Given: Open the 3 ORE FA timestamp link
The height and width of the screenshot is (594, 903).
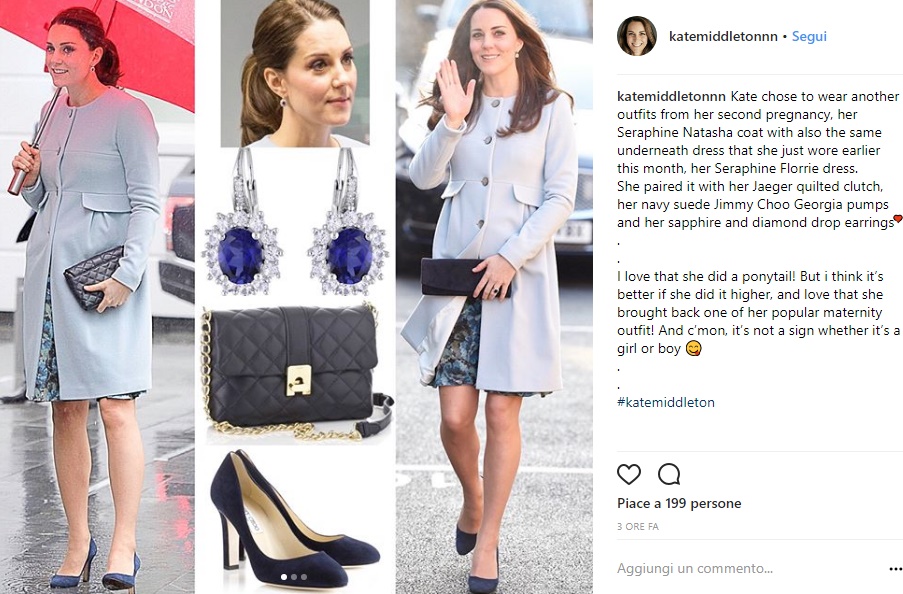Looking at the screenshot, I should (x=638, y=526).
